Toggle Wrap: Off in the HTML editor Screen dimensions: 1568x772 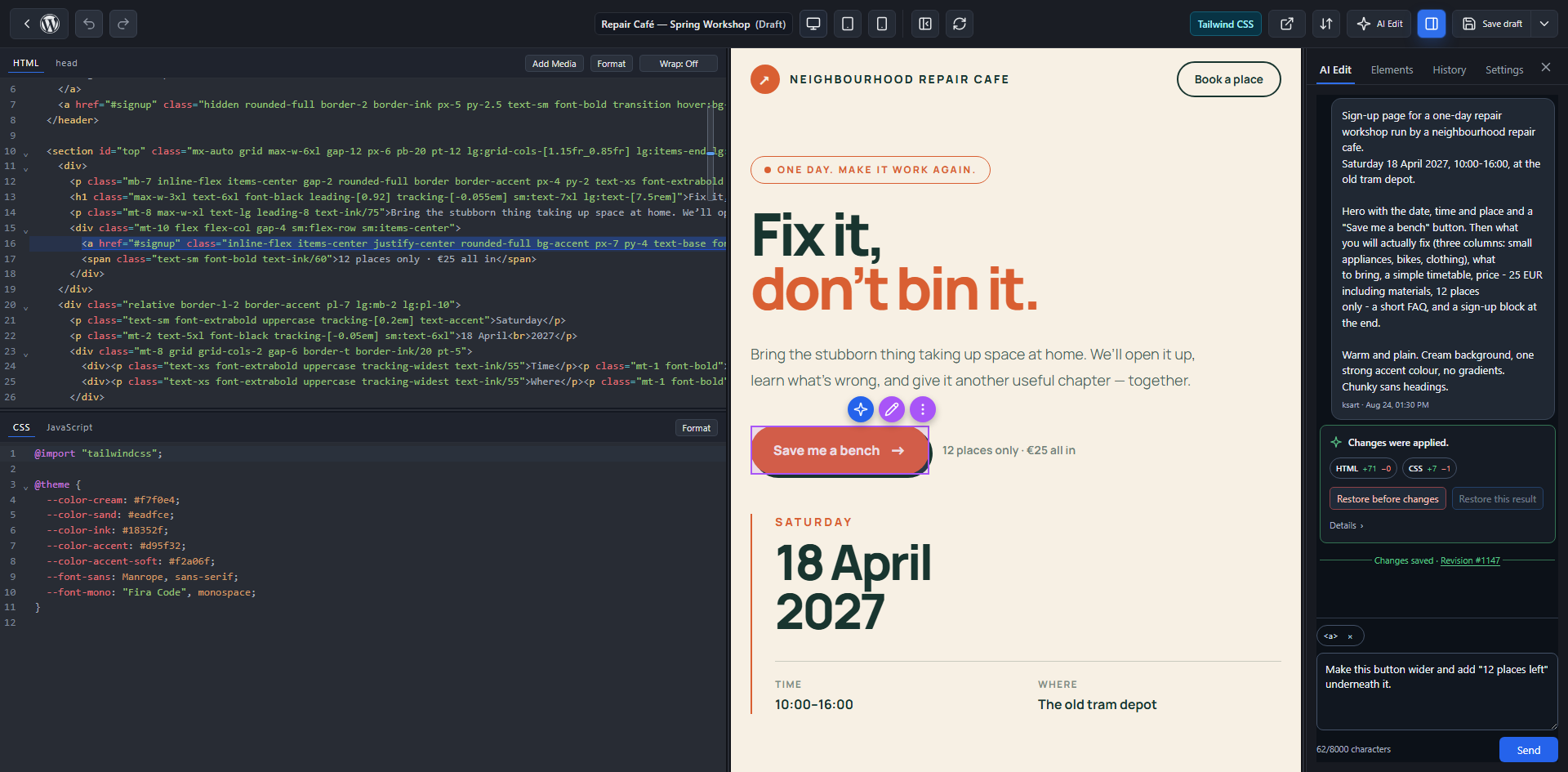[679, 64]
